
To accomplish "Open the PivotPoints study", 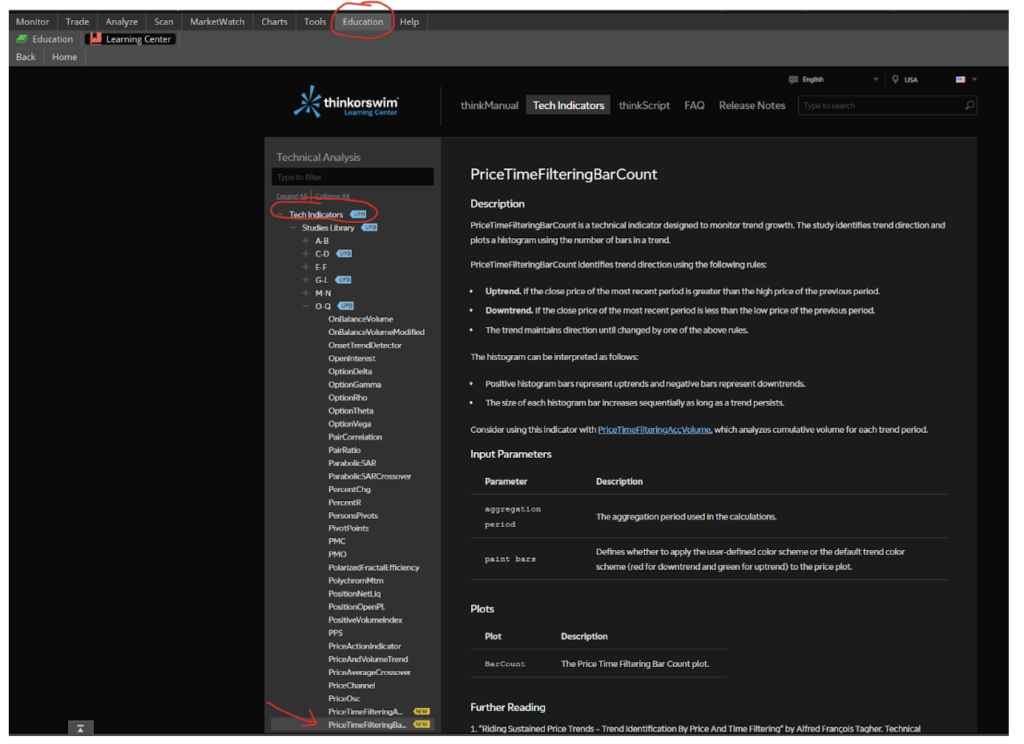I will coord(348,528).
